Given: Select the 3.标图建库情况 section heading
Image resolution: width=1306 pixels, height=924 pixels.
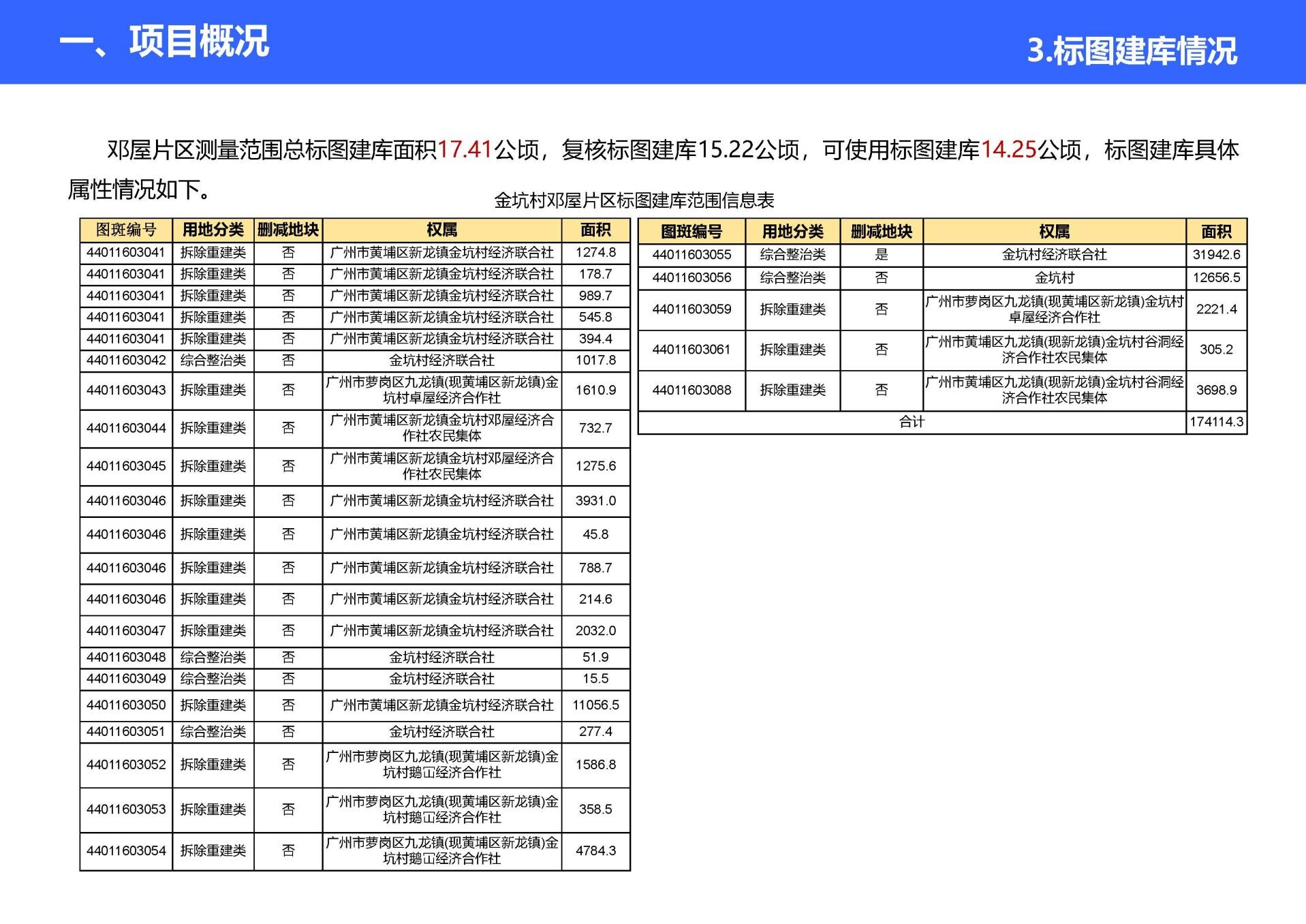Looking at the screenshot, I should (1132, 50).
